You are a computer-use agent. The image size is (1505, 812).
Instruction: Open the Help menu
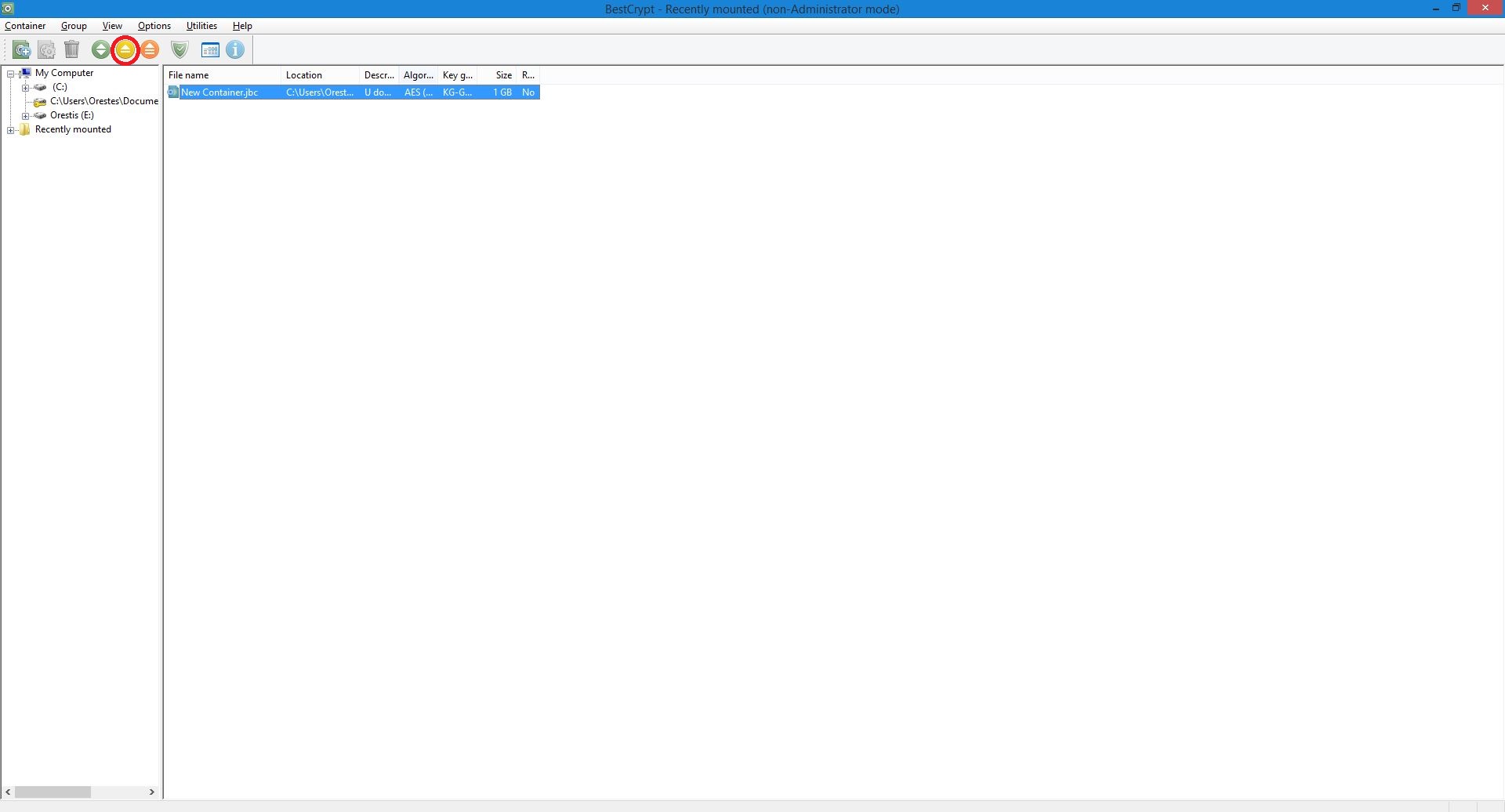click(x=242, y=26)
